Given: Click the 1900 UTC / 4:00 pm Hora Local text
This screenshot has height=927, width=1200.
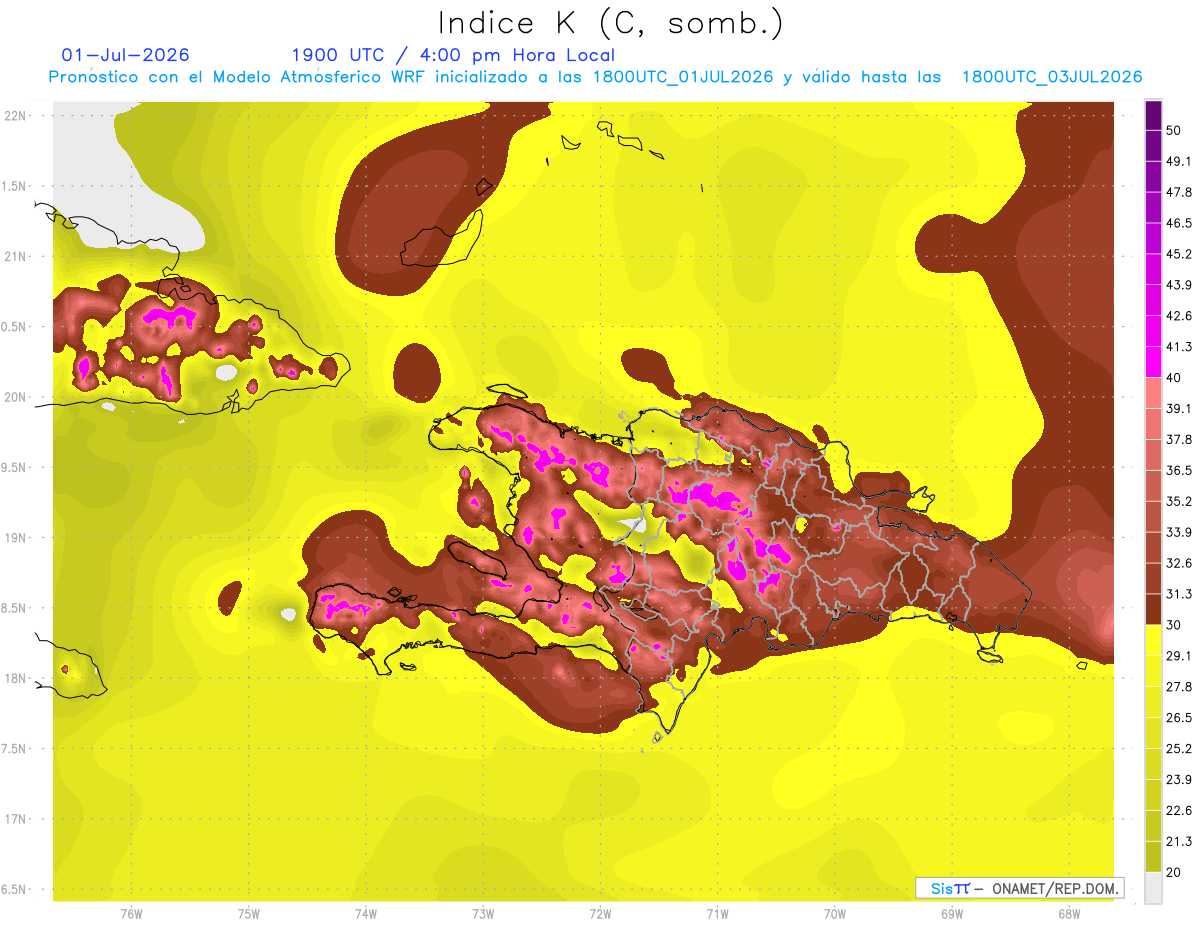Looking at the screenshot, I should coord(453,55).
